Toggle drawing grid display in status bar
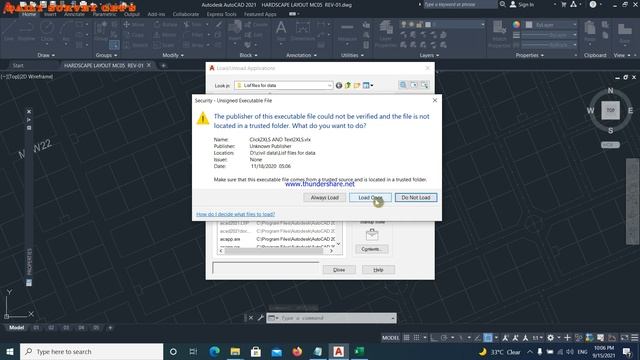640x360 pixels. coord(407,338)
